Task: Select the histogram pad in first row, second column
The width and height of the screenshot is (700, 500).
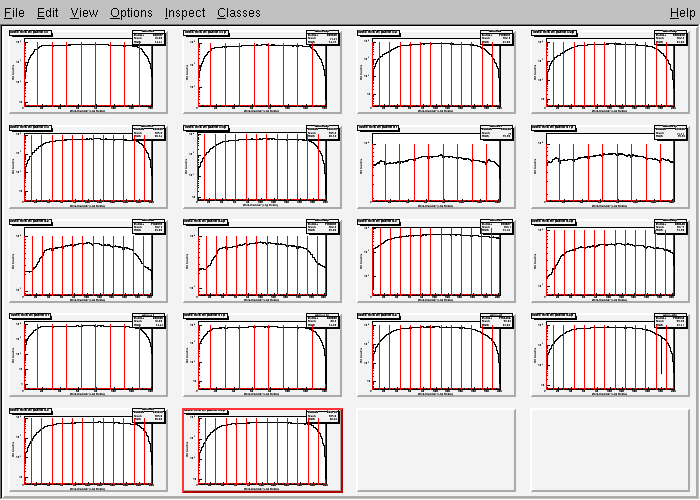Action: [262, 71]
